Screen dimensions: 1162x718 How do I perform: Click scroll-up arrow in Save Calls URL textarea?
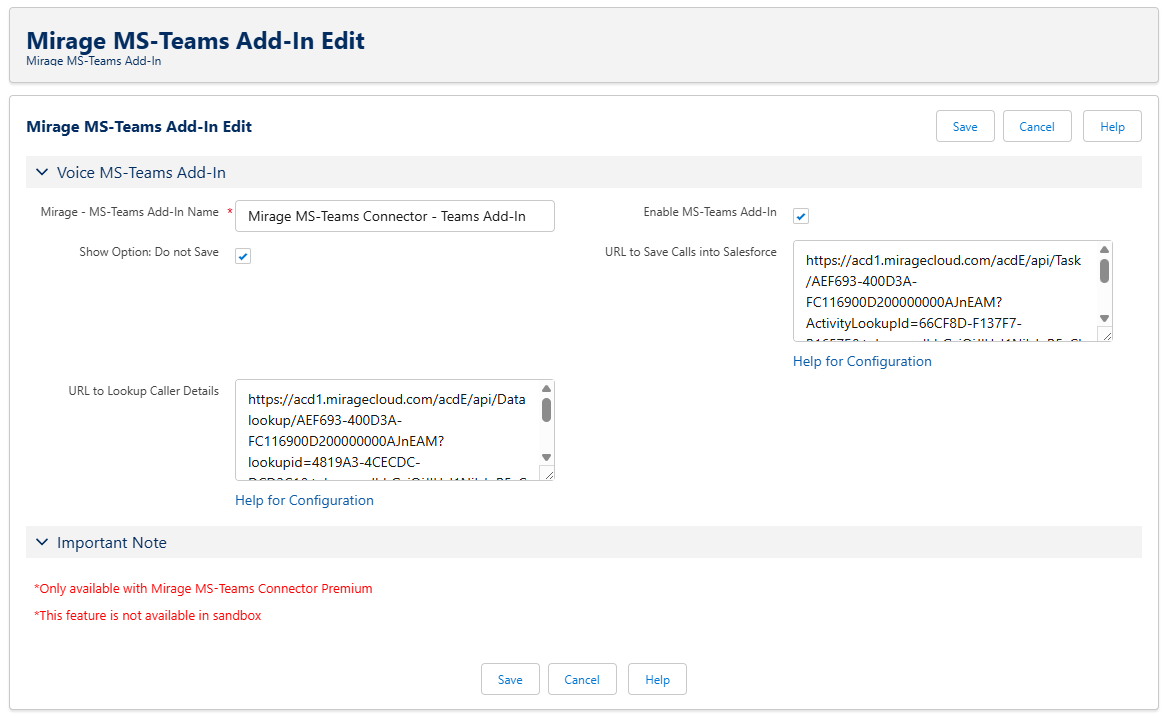pos(1104,250)
